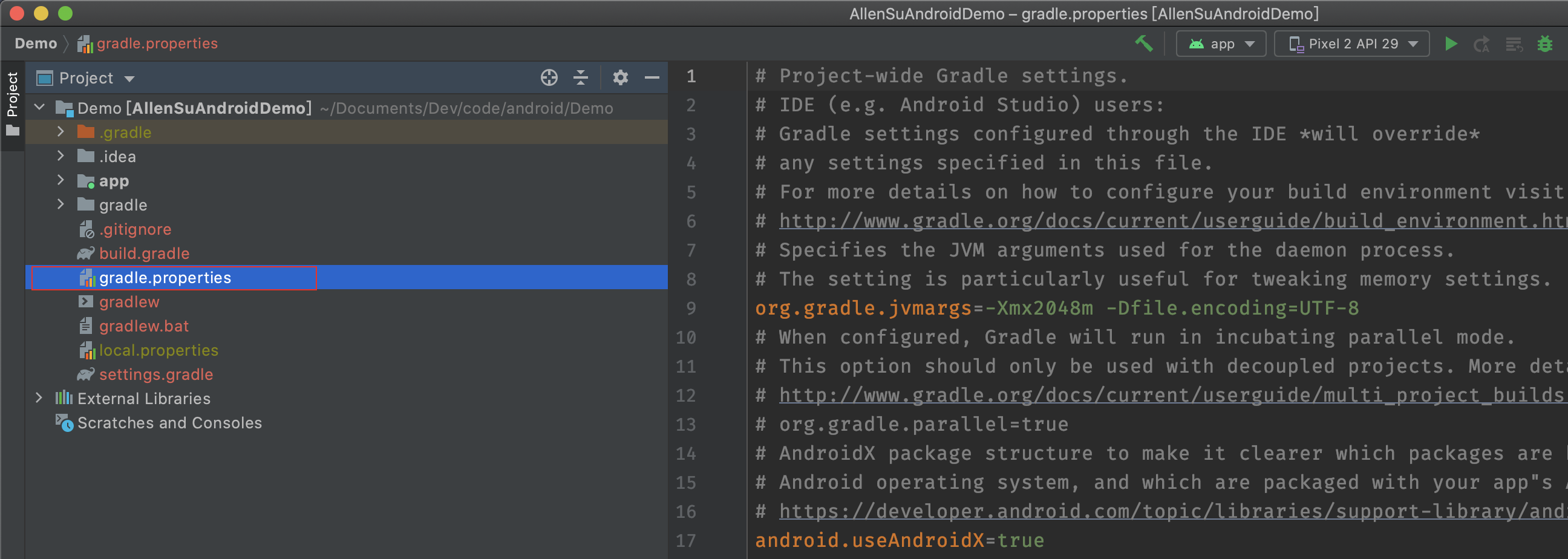This screenshot has width=1568, height=559.
Task: Click the org.gradle.jvmargs line in editor
Action: (1057, 309)
